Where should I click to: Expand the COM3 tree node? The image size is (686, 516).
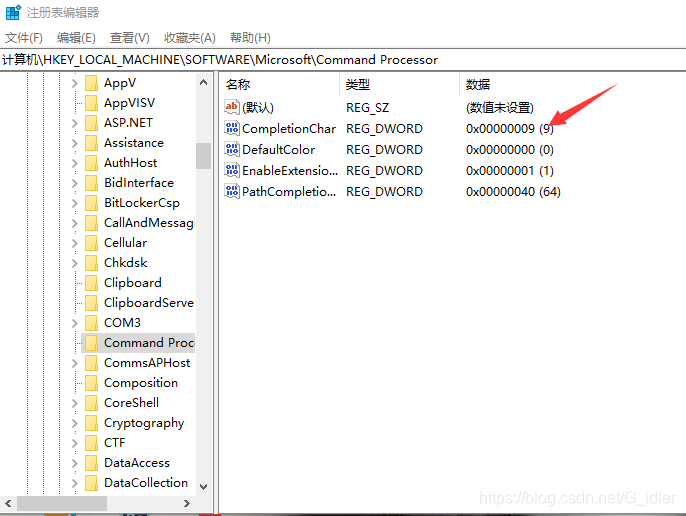pyautogui.click(x=74, y=323)
